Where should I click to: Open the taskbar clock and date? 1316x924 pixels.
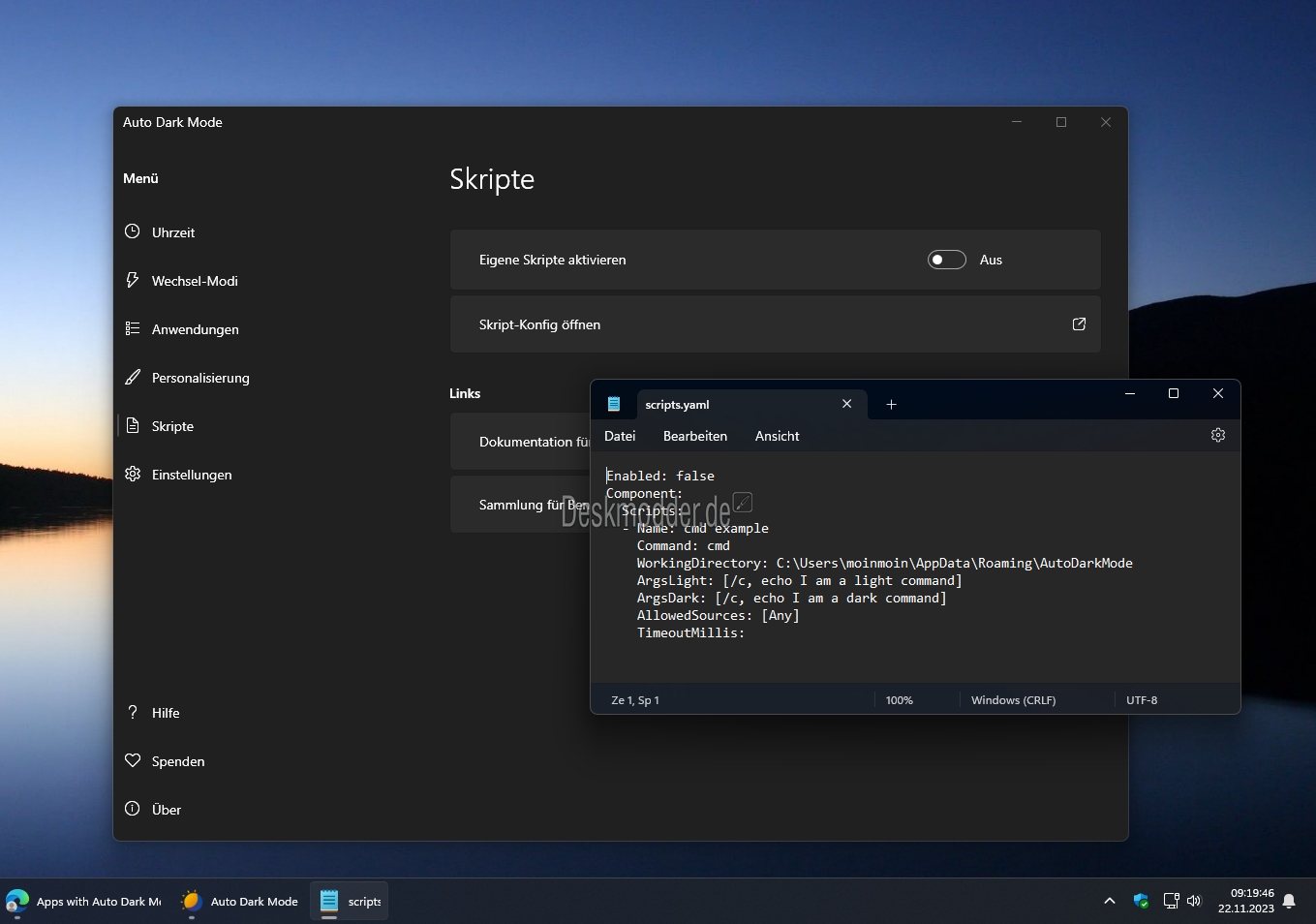point(1246,901)
